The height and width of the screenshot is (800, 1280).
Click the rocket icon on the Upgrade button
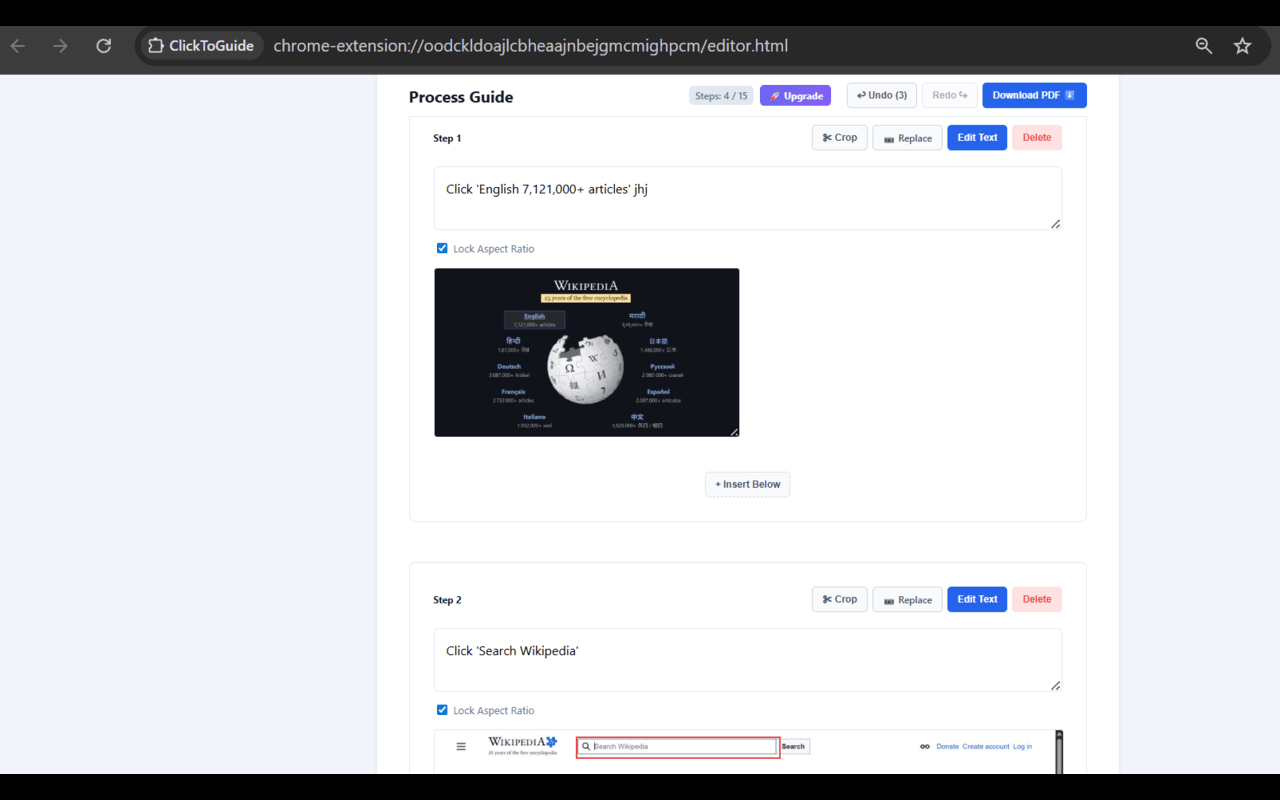(x=775, y=95)
